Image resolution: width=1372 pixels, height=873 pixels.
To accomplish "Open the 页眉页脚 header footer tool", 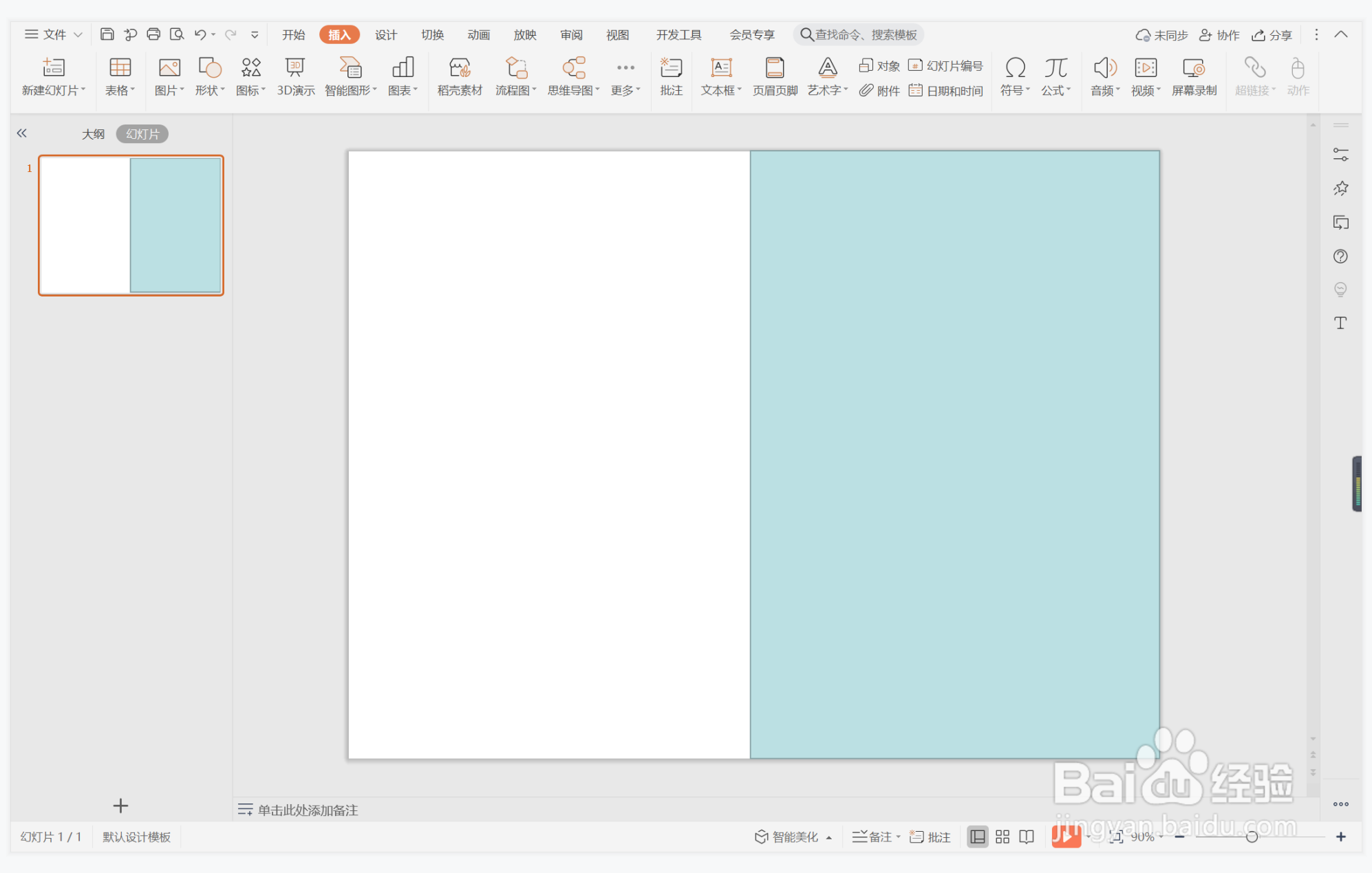I will click(775, 76).
